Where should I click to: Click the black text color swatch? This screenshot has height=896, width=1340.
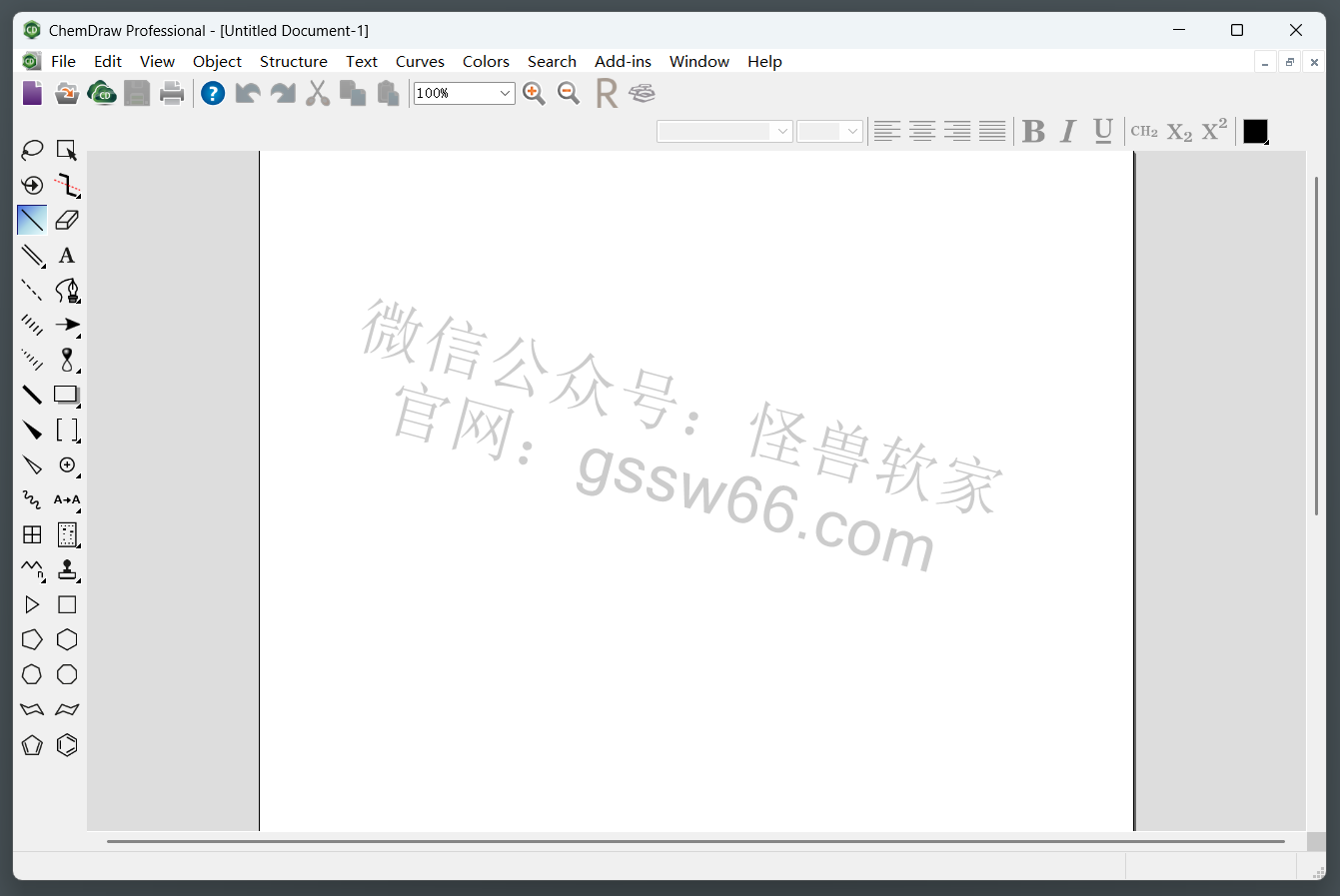point(1255,131)
